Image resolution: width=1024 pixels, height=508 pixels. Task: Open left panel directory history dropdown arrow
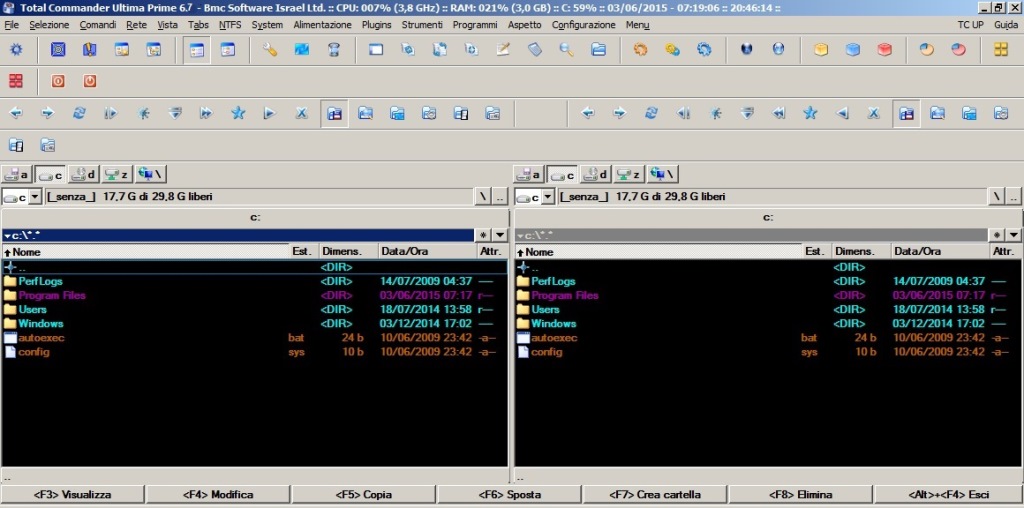tap(500, 235)
